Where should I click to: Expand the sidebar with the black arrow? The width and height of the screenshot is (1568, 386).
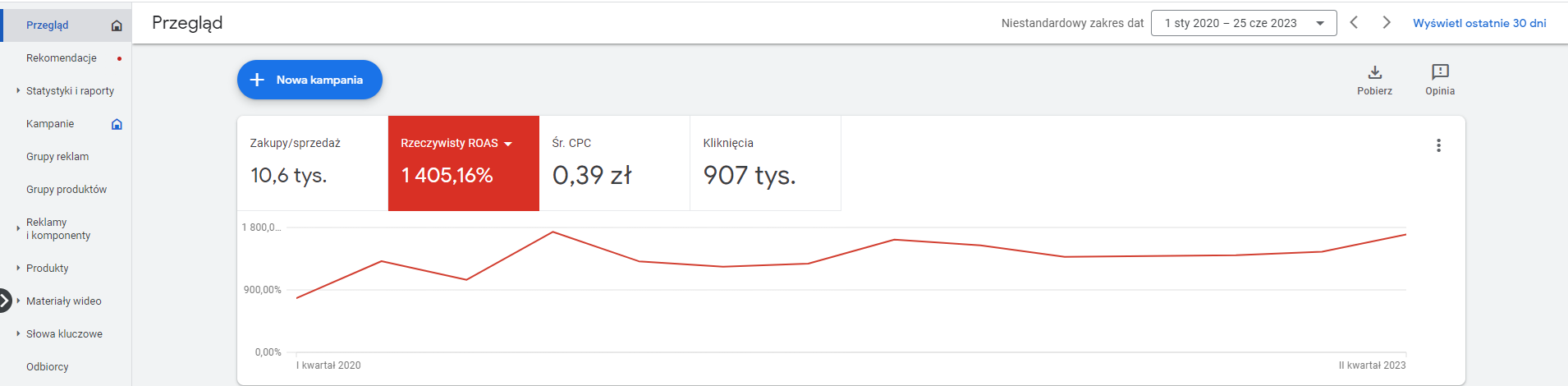[x=5, y=301]
